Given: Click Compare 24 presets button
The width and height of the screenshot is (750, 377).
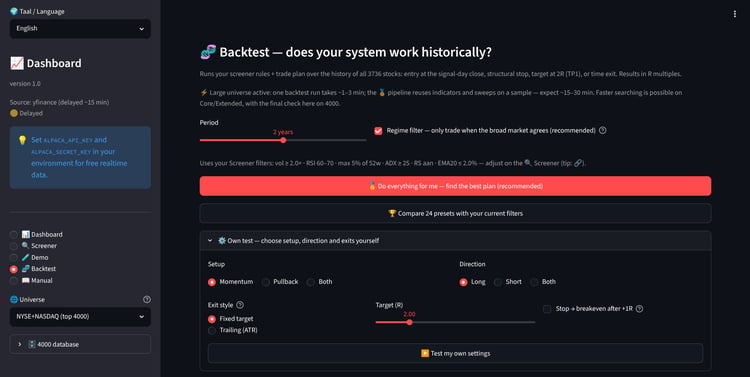Looking at the screenshot, I should (455, 213).
